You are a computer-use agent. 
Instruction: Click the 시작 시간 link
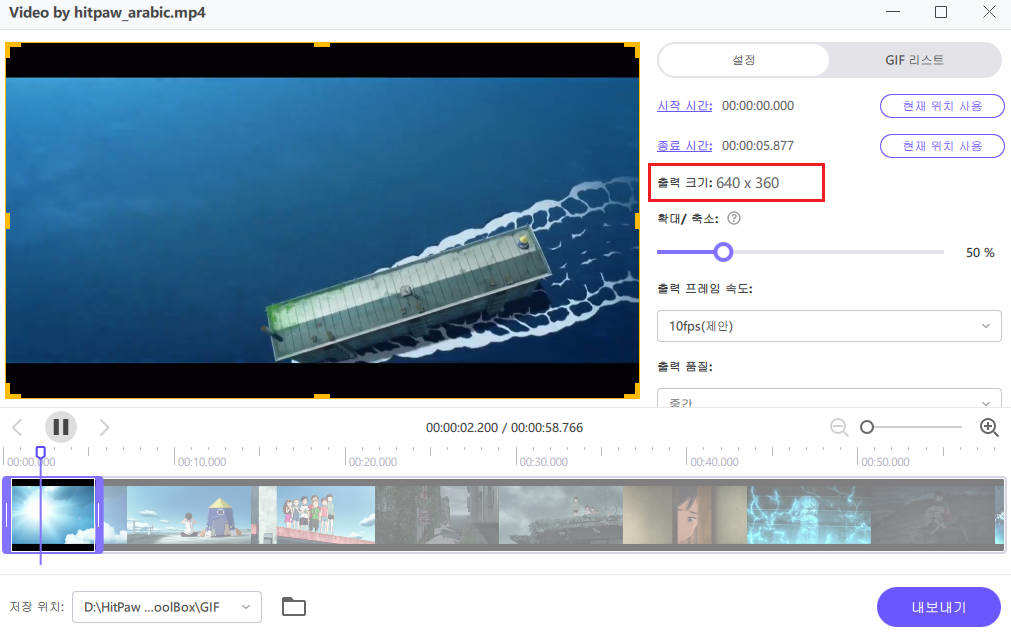tap(684, 106)
